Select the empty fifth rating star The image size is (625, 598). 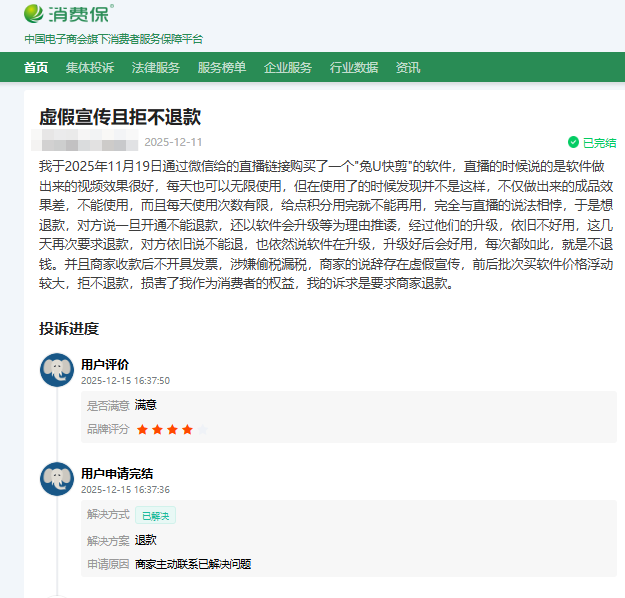tap(202, 430)
